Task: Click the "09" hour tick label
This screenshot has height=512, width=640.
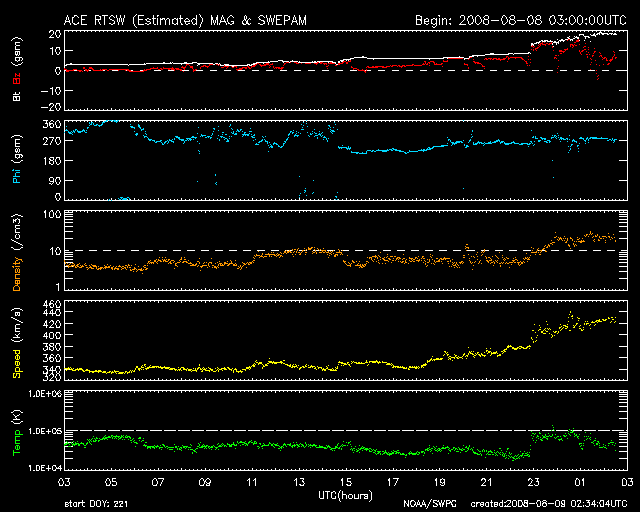Action: pyautogui.click(x=205, y=483)
